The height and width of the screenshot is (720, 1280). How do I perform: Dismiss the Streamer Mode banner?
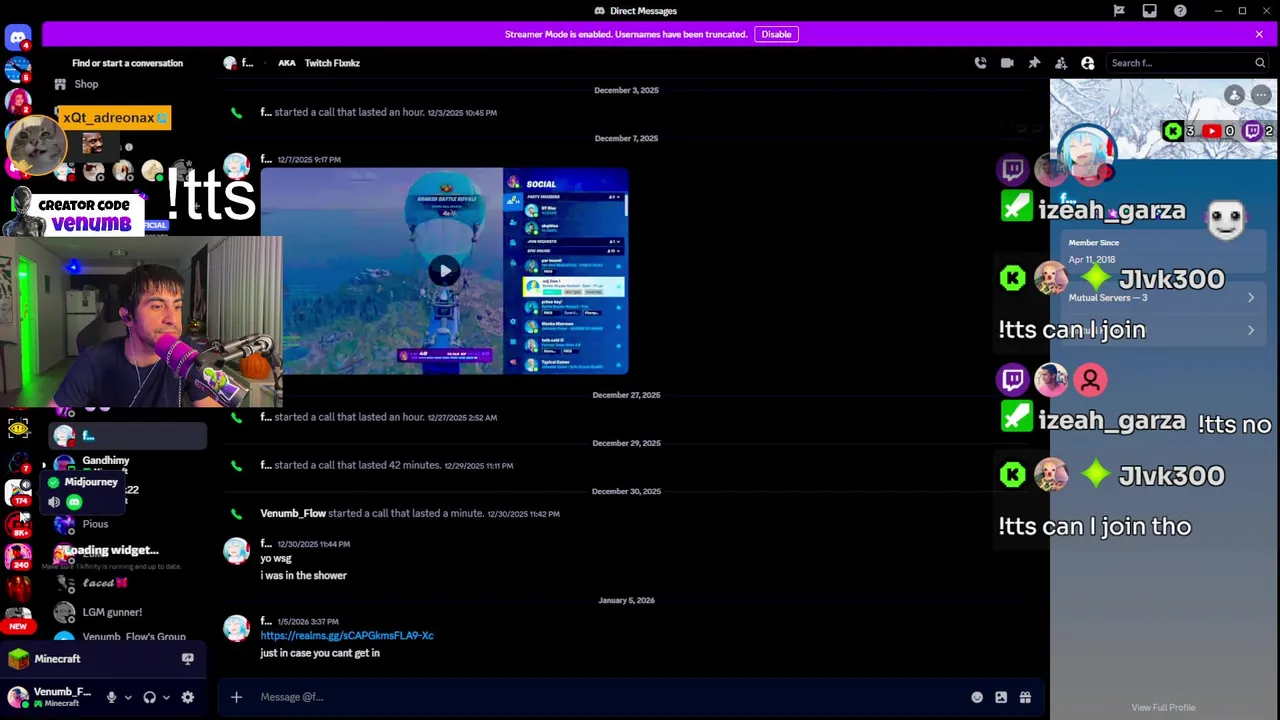tap(1259, 34)
